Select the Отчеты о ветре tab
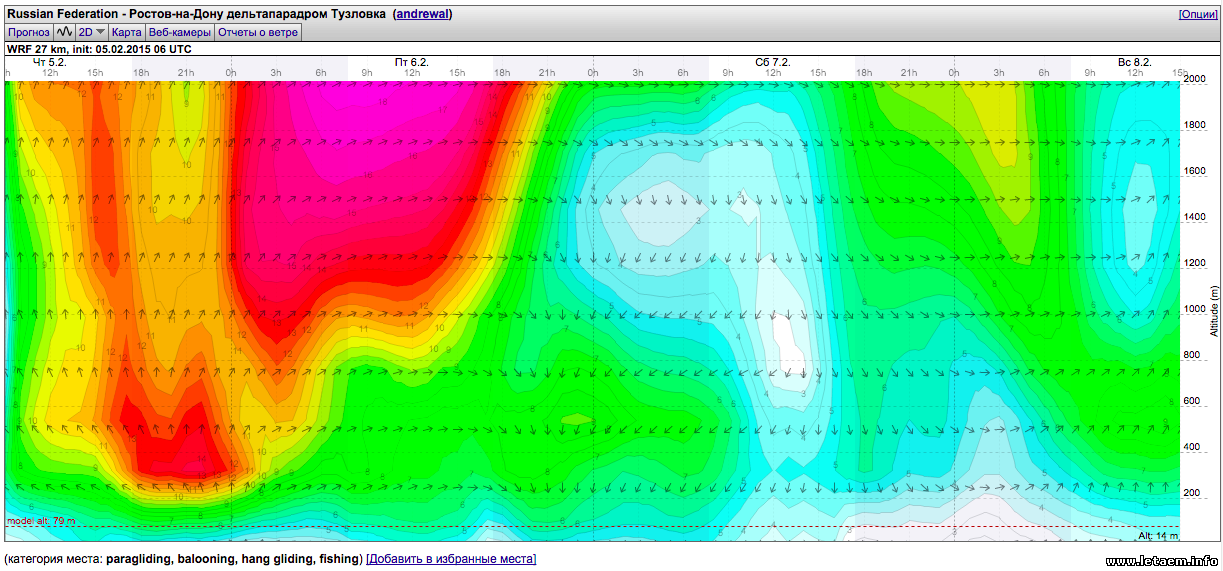The height and width of the screenshot is (571, 1223). point(257,32)
